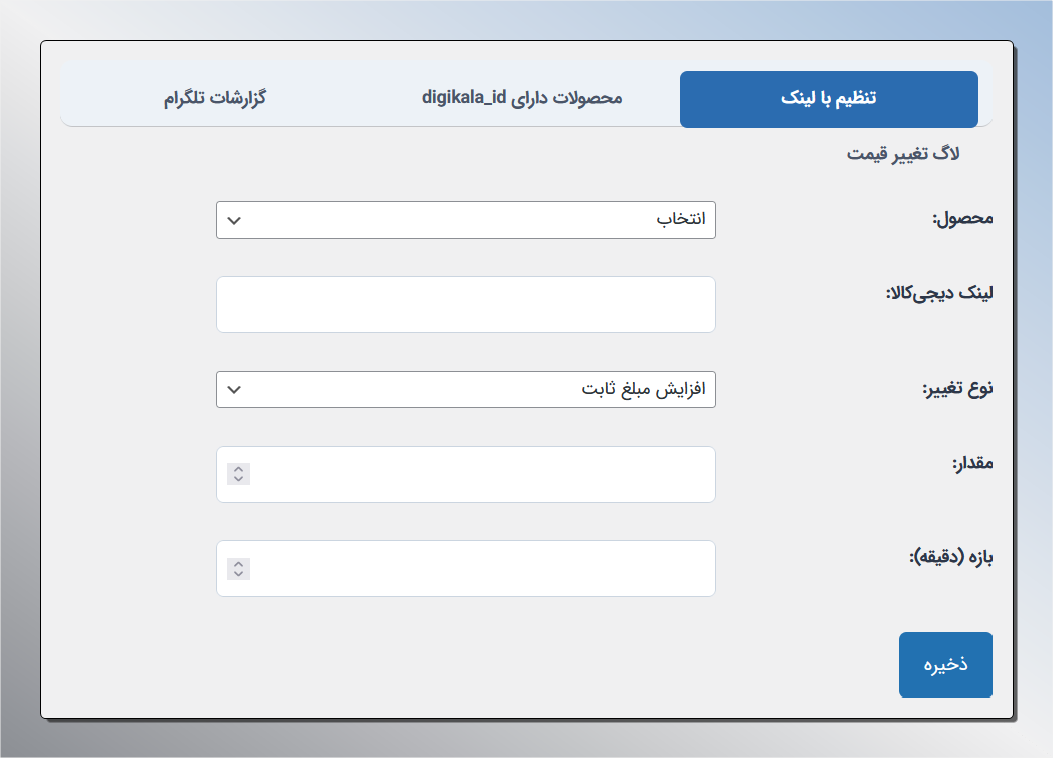The height and width of the screenshot is (758, 1053).
Task: Open the لاگ تغییر قیمت tab
Action: click(x=903, y=155)
